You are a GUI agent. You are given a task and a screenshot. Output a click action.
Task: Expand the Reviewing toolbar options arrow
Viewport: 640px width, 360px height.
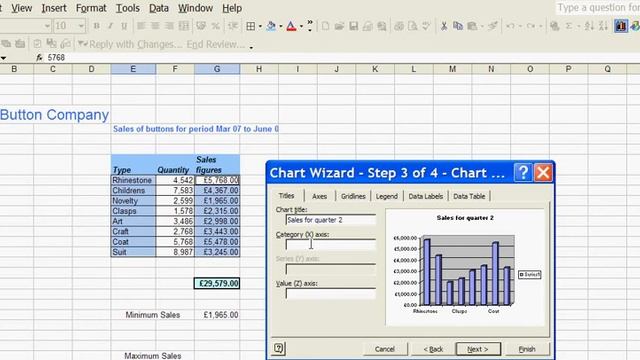(251, 47)
